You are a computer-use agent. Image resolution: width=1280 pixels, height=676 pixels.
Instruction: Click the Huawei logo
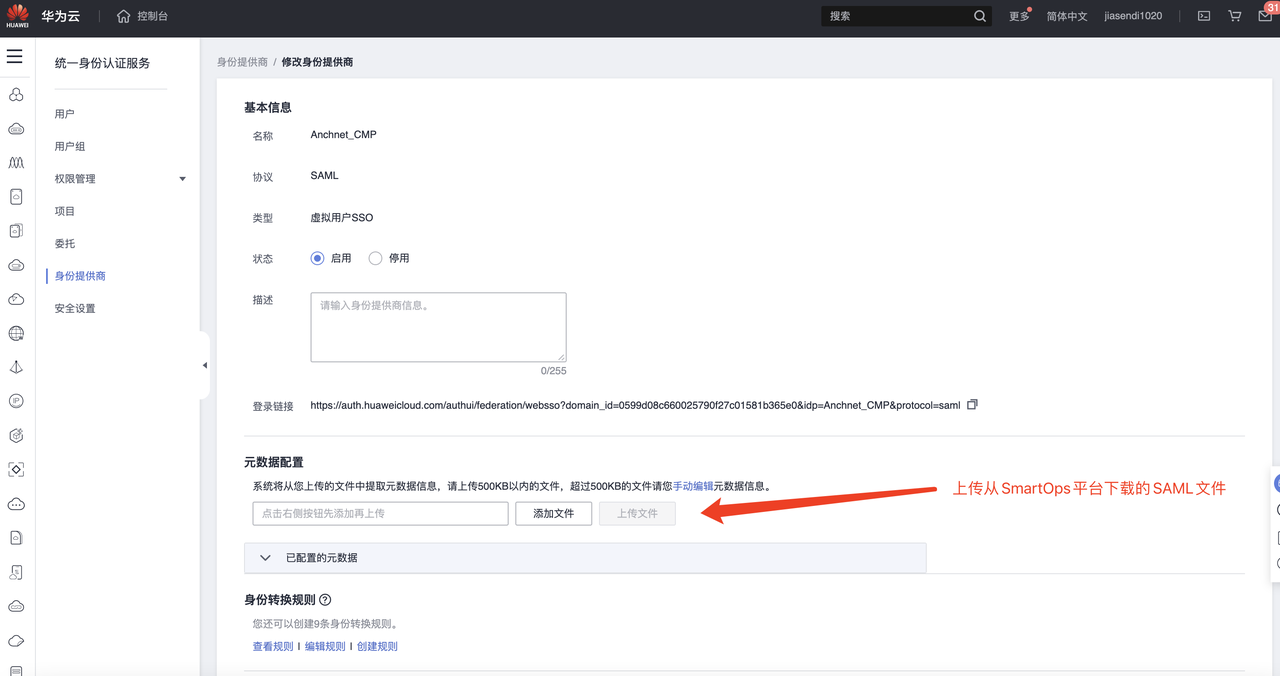(17, 16)
